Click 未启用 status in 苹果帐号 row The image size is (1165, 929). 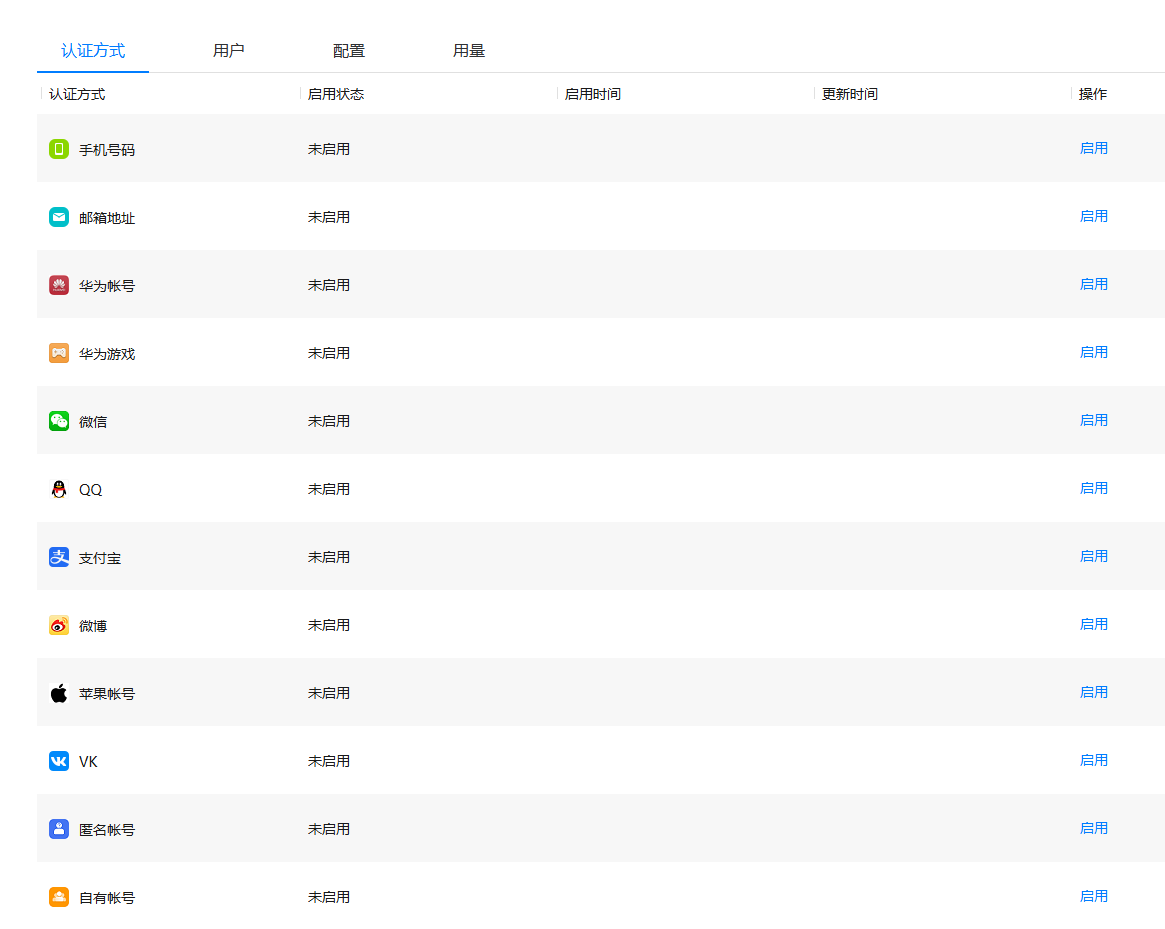coord(328,693)
